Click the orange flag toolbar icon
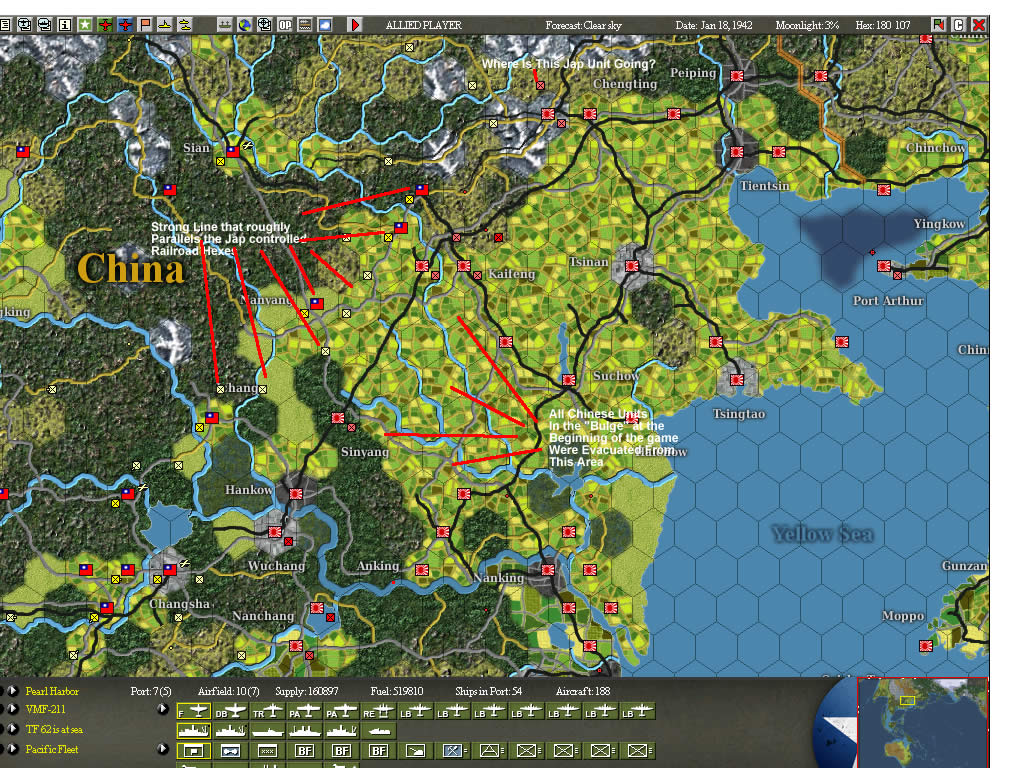Viewport: 1024px width, 768px height. pyautogui.click(x=145, y=25)
